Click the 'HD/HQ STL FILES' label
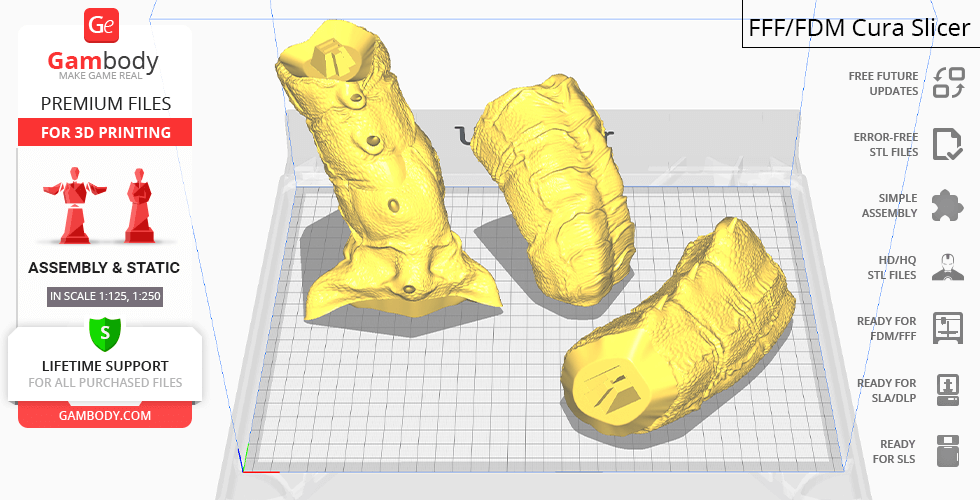Image resolution: width=980 pixels, height=500 pixels. pos(892,268)
